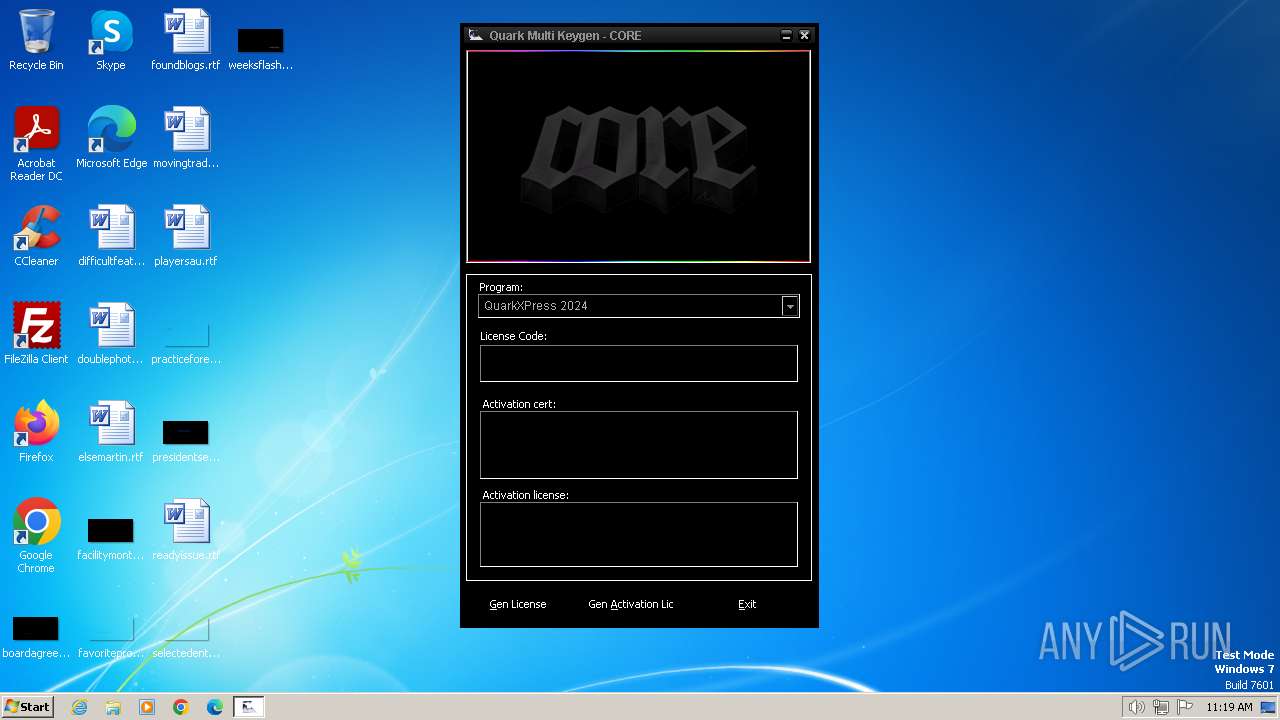Click the volume tray icon

point(1136,707)
